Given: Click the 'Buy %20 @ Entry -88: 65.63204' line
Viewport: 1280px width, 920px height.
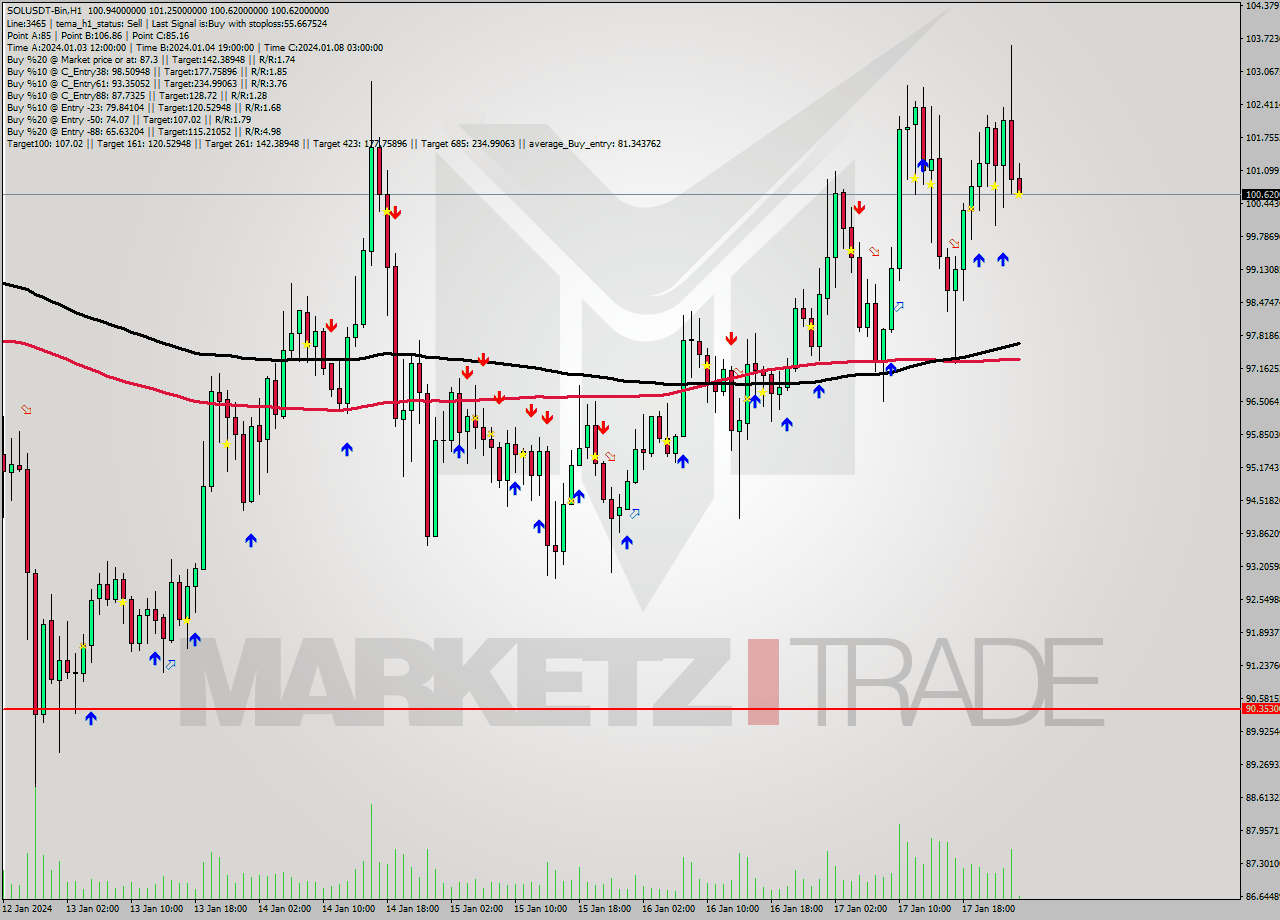Looking at the screenshot, I should point(143,131).
